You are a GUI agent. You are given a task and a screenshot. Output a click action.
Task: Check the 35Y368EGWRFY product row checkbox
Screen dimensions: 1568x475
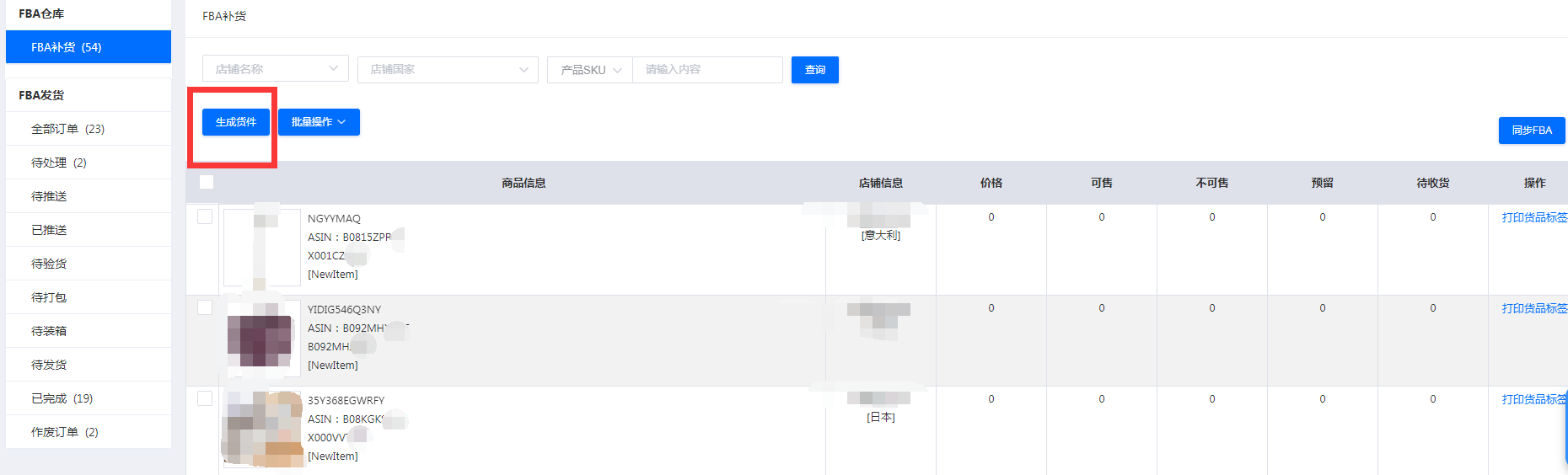click(x=205, y=398)
